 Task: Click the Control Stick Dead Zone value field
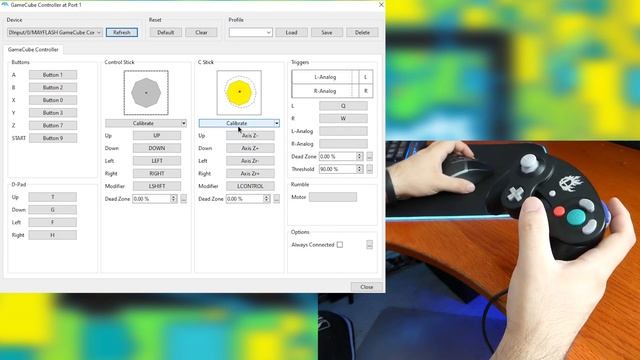pyautogui.click(x=151, y=199)
